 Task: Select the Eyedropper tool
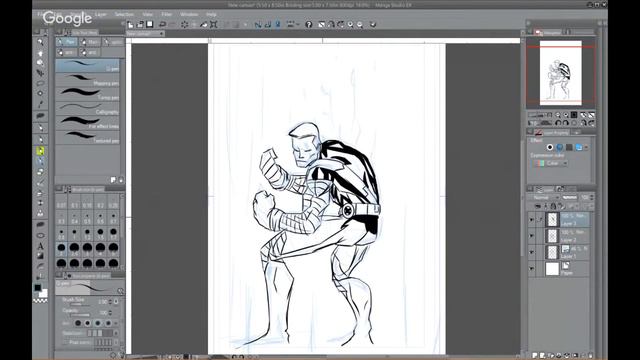click(40, 104)
